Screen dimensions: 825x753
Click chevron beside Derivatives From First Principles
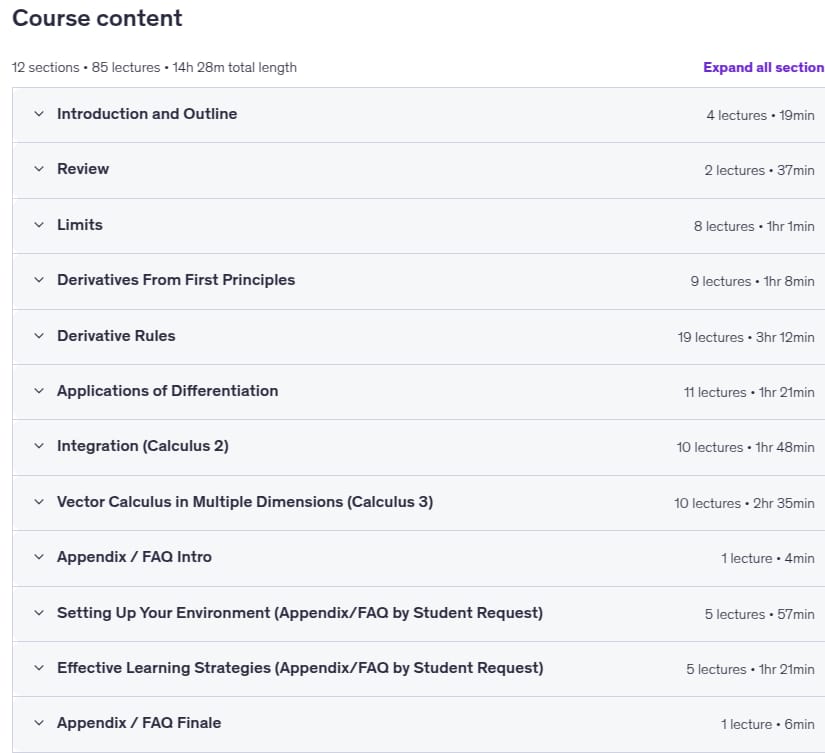click(39, 280)
